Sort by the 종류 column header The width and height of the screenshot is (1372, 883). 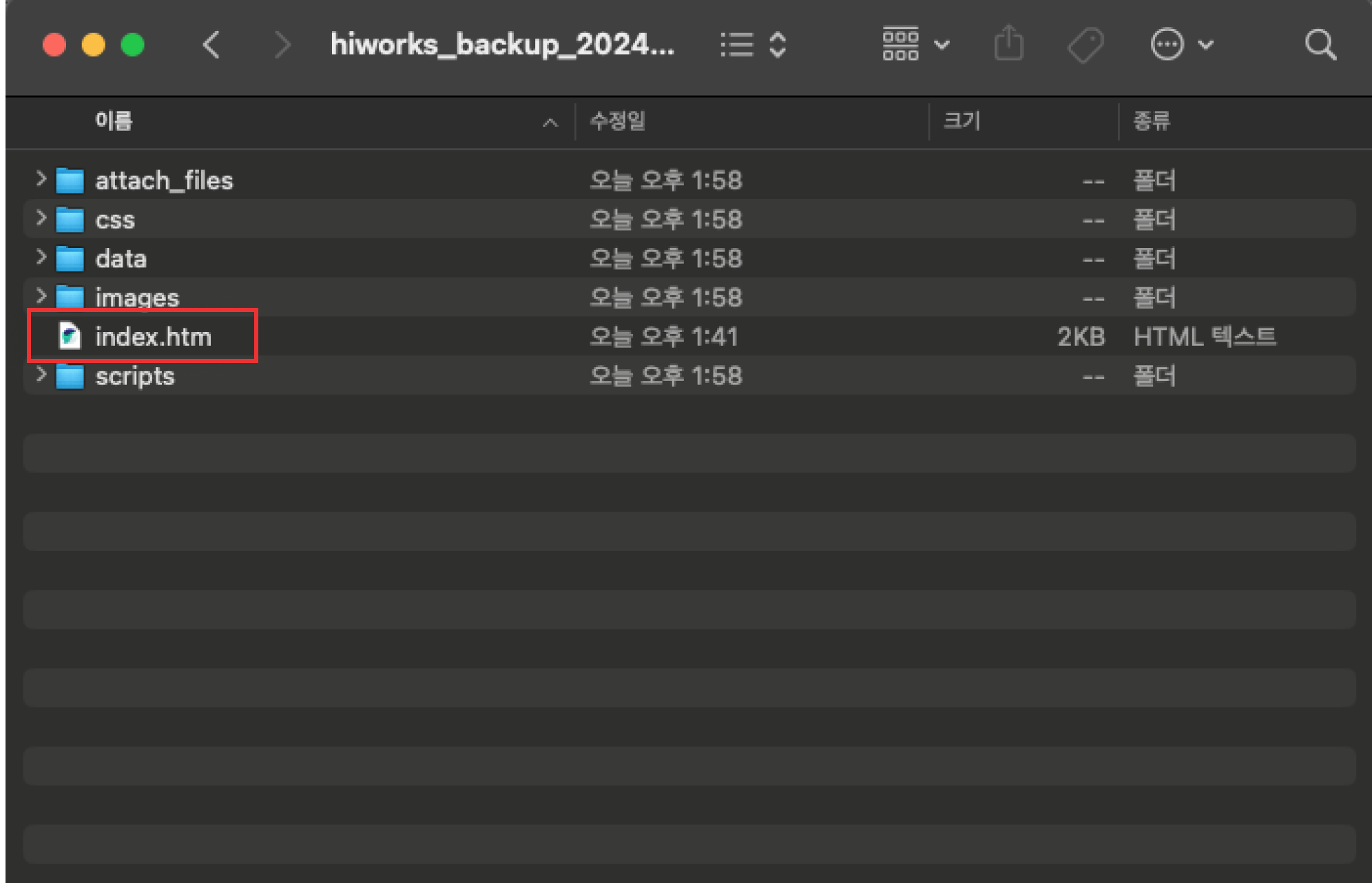point(1151,121)
